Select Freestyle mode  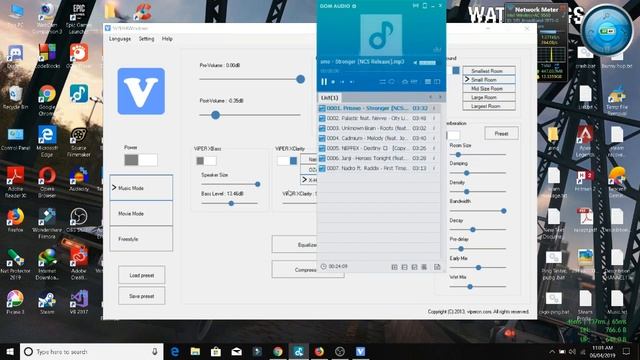(141, 239)
